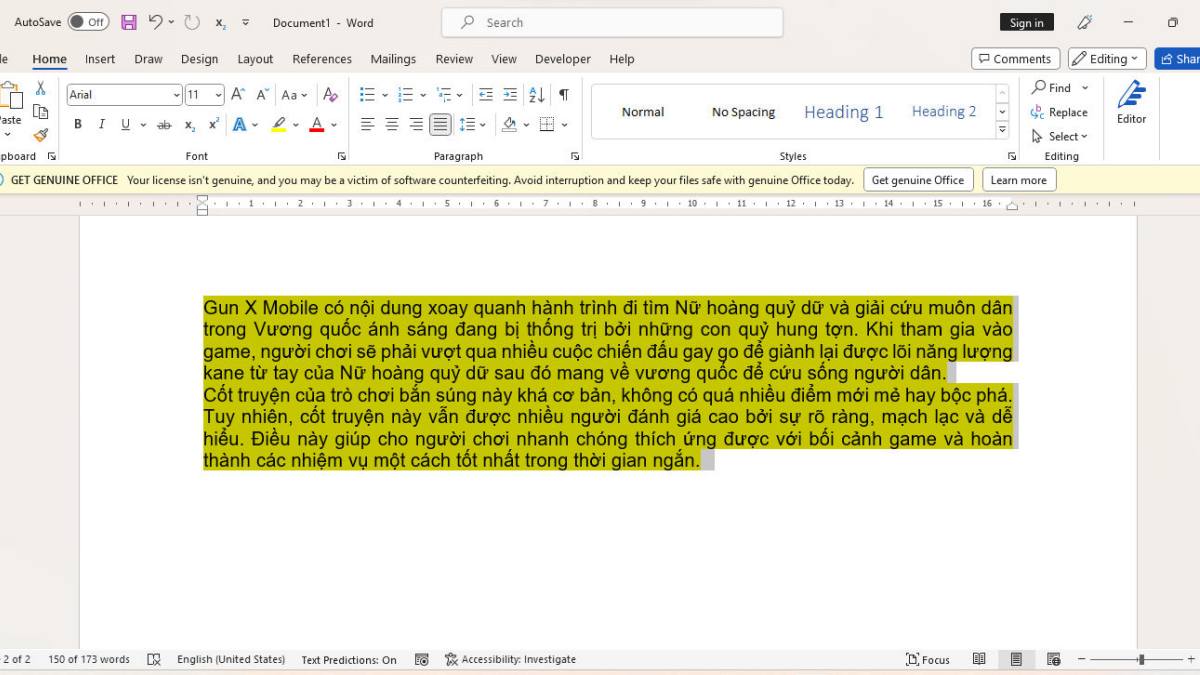This screenshot has width=1200, height=675.
Task: Click Replace in Editing group
Action: (x=1060, y=113)
